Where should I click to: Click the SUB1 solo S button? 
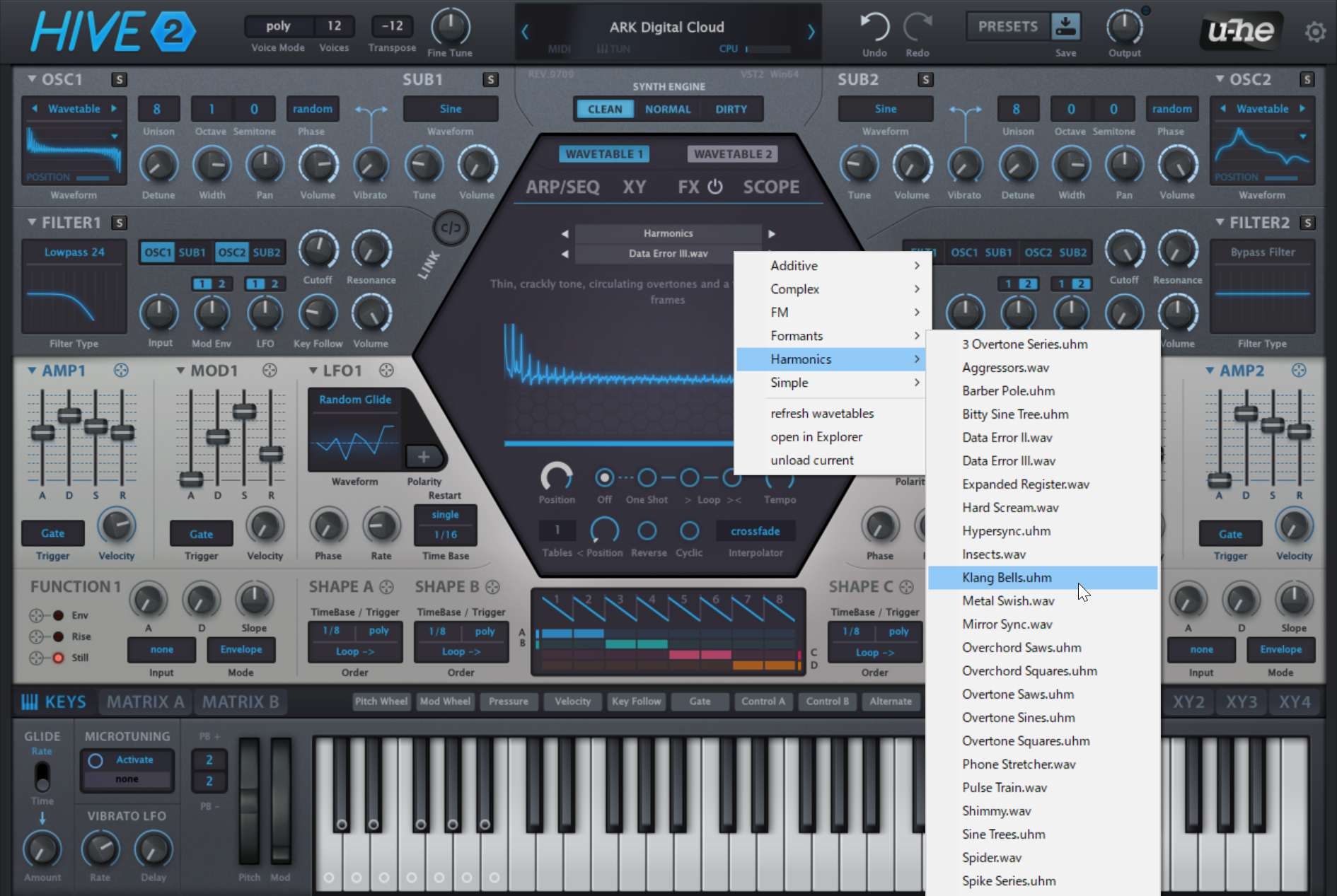pyautogui.click(x=490, y=79)
